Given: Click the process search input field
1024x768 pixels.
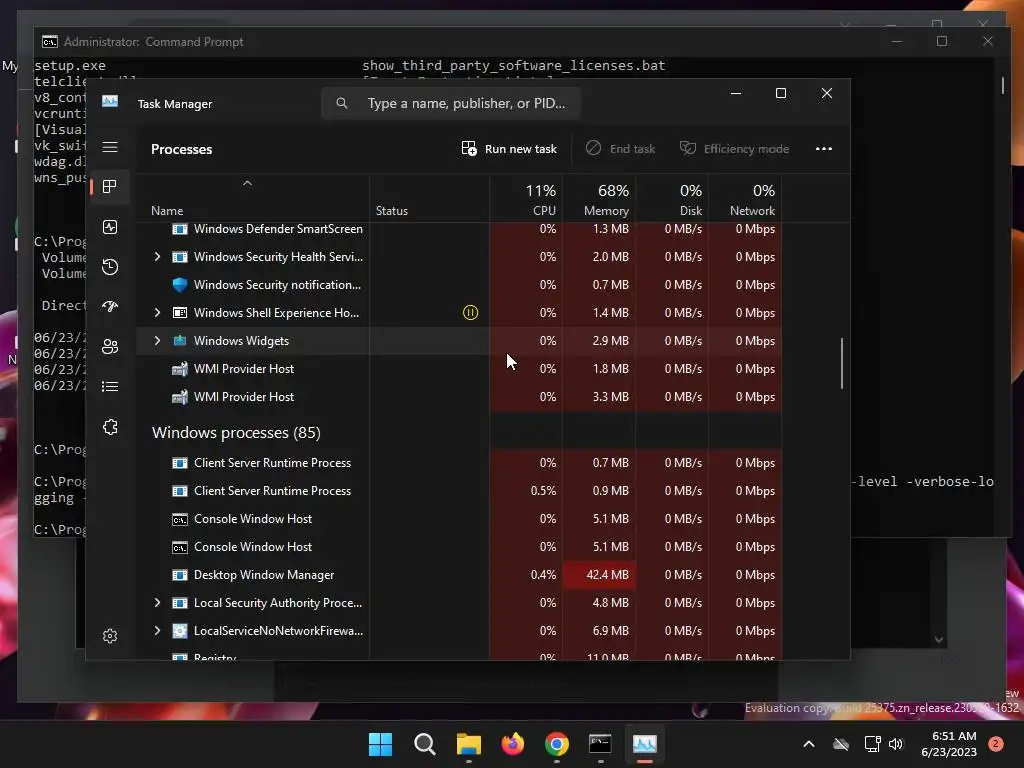Looking at the screenshot, I should point(451,103).
